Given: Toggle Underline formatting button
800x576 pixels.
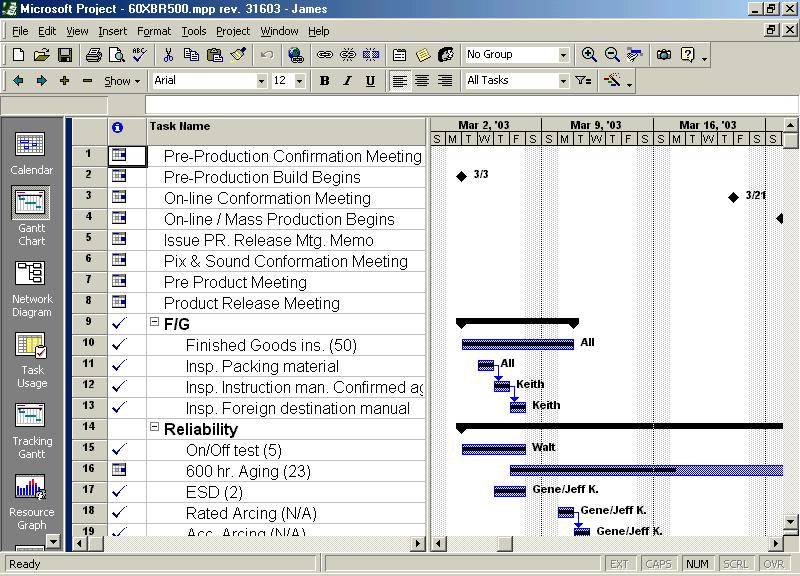Looking at the screenshot, I should click(x=370, y=81).
